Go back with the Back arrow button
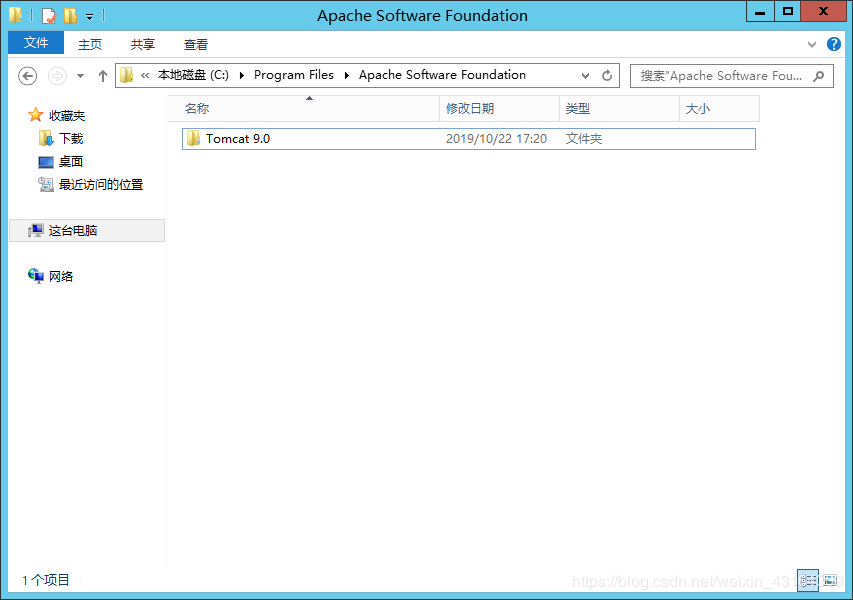Image resolution: width=853 pixels, height=600 pixels. pos(28,76)
